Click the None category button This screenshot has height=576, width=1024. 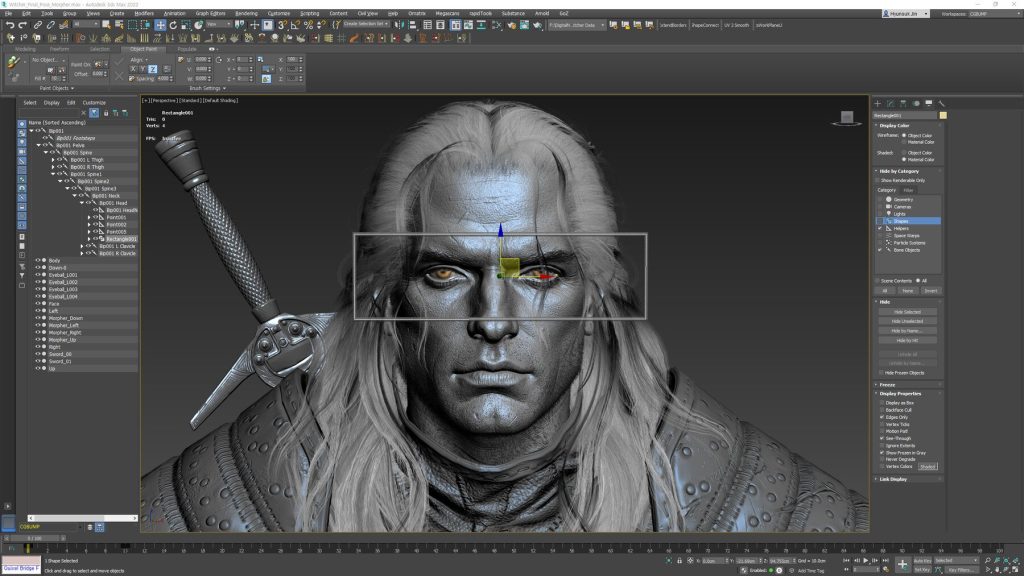click(x=908, y=291)
